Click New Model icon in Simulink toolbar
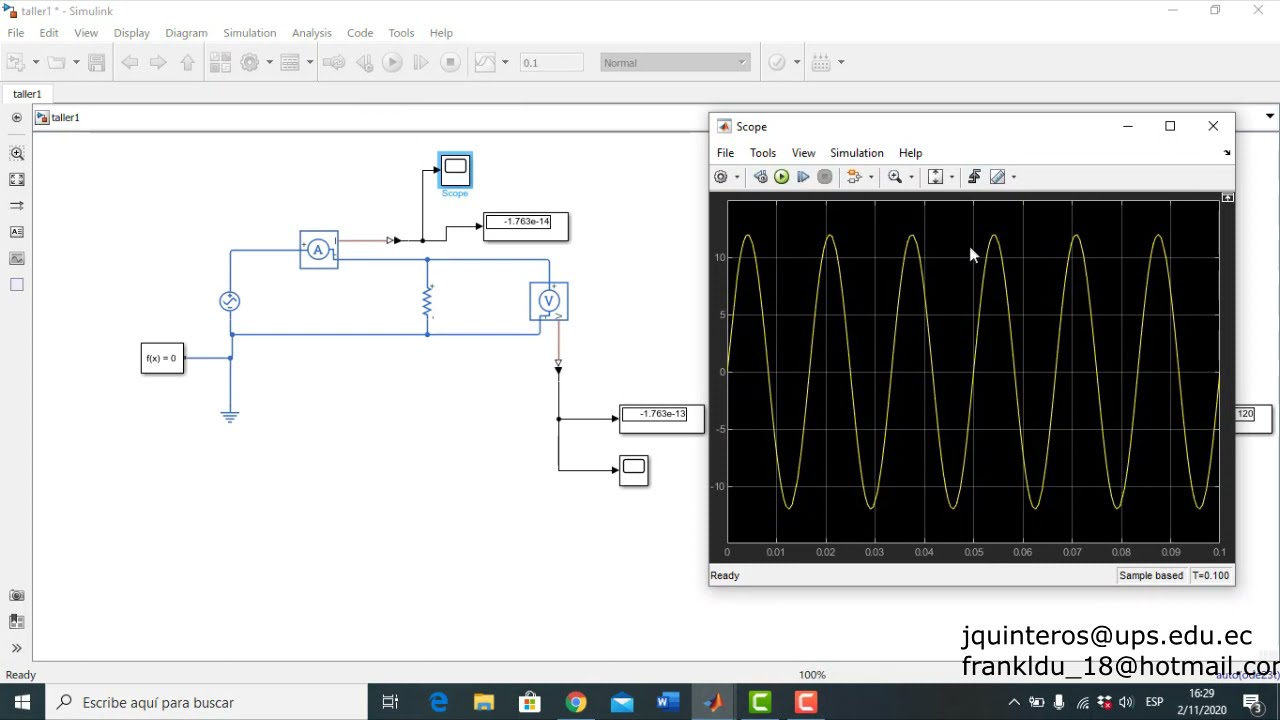The image size is (1280, 720). point(16,63)
